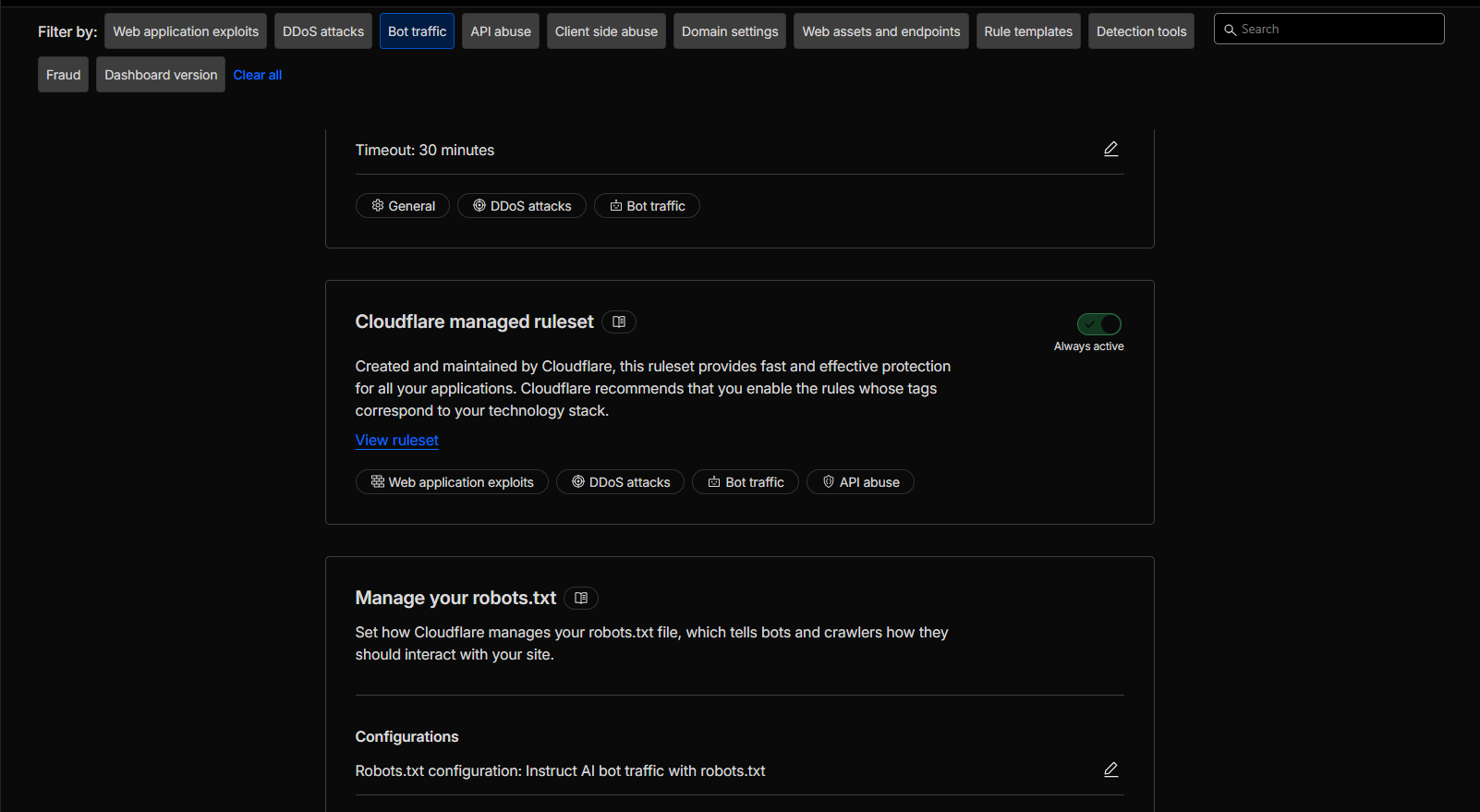Click the Configurations heading
This screenshot has height=812, width=1480.
(x=407, y=736)
